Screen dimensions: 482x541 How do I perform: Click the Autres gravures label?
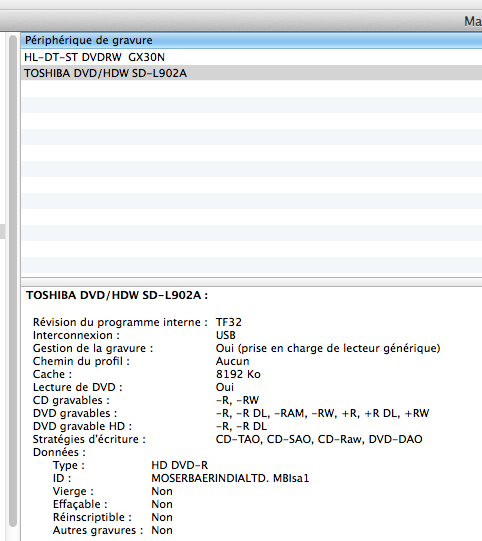click(98, 530)
